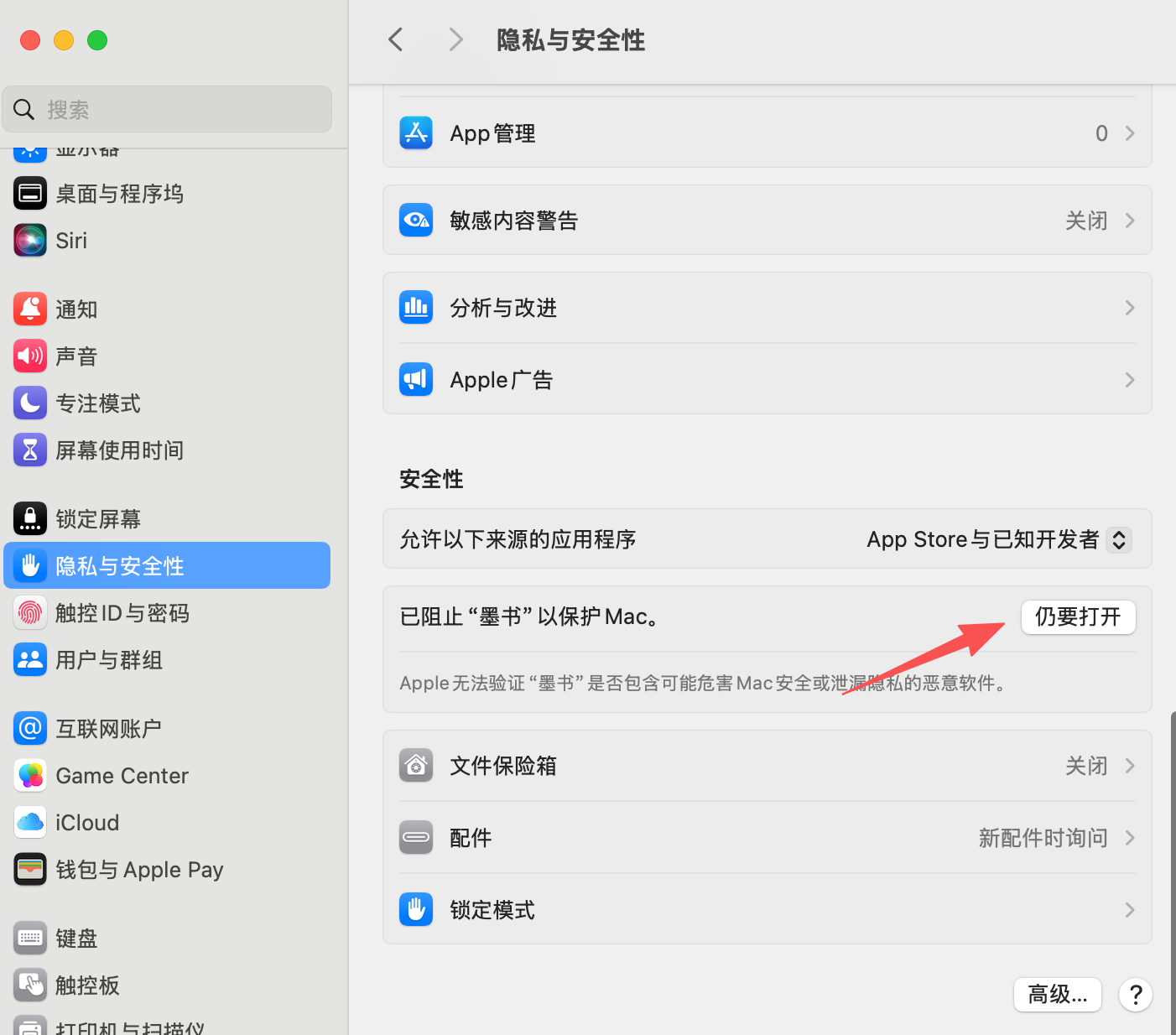Click the 触控板 trackpad icon
The height and width of the screenshot is (1035, 1176).
point(30,986)
